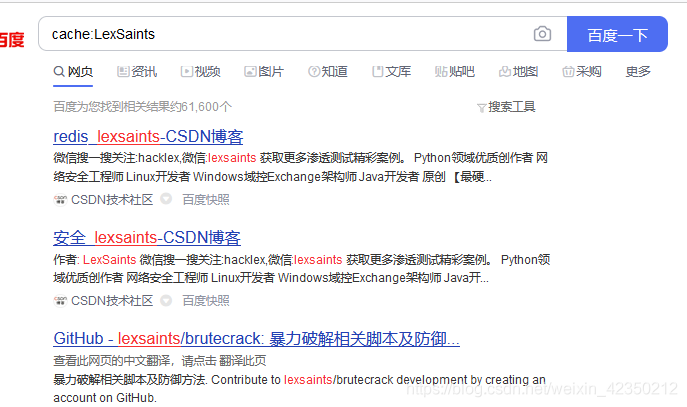Click the 视频 play icon
Image resolution: width=687 pixels, height=407 pixels.
187,71
